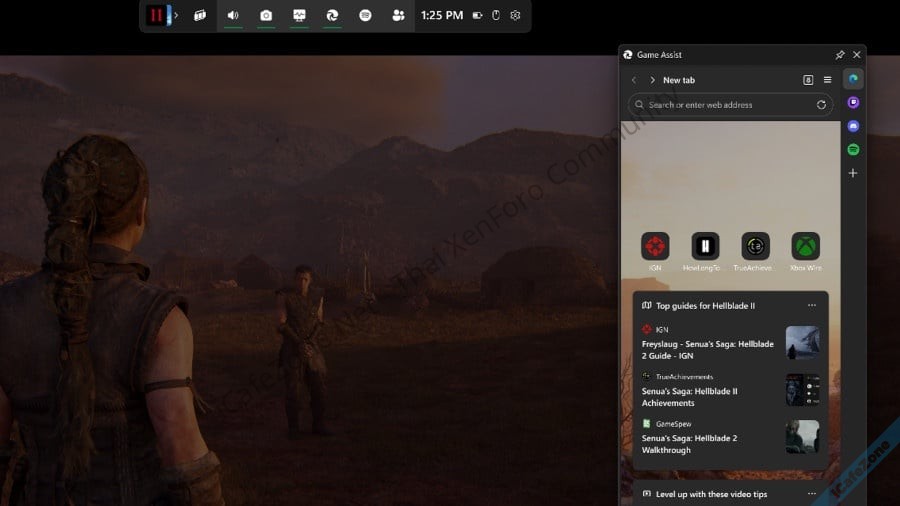Open the Spotify widget from Game Bar
This screenshot has width=900, height=506.
(x=366, y=16)
